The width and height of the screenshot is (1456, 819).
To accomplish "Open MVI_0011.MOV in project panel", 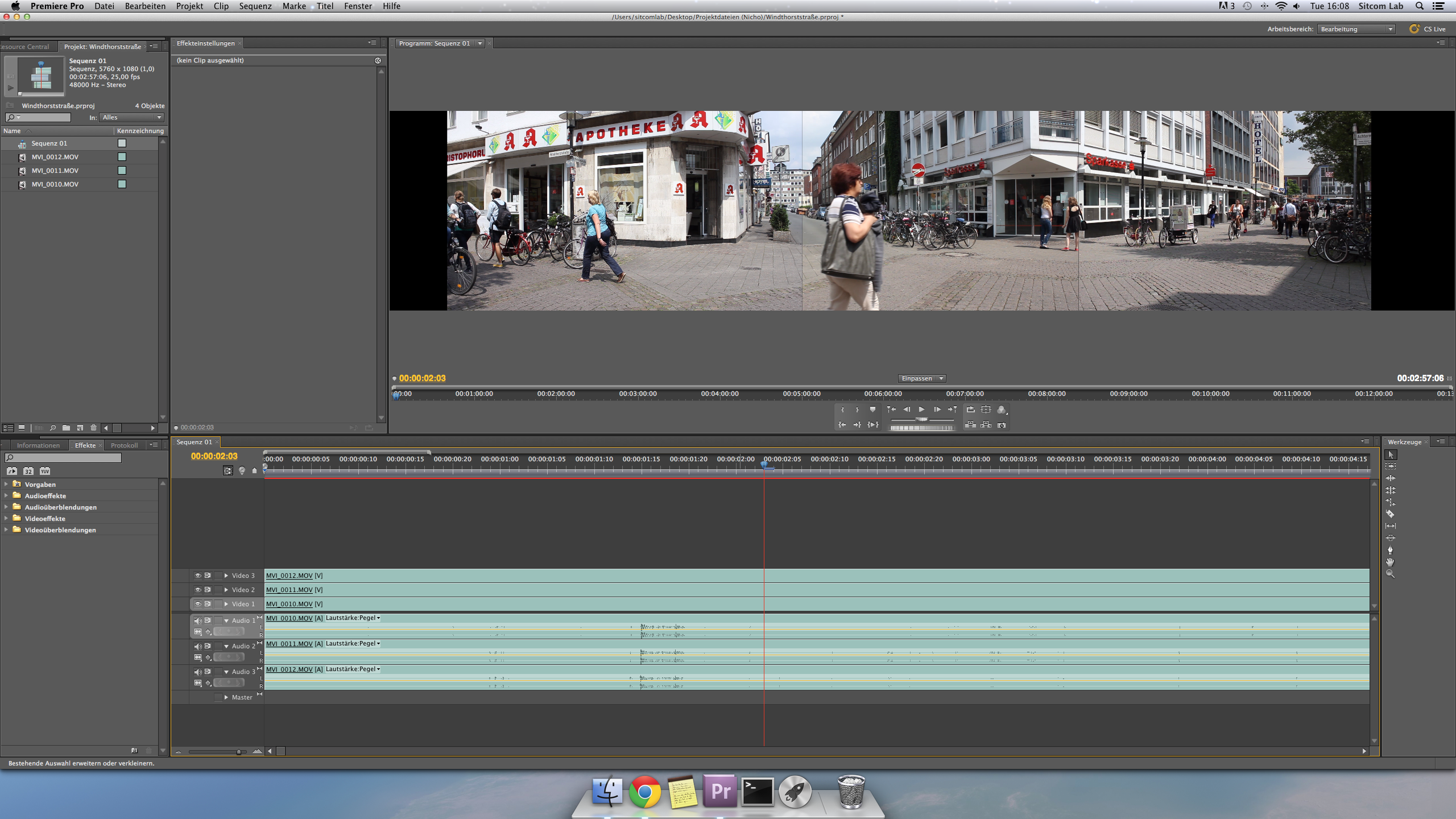I will click(x=55, y=171).
